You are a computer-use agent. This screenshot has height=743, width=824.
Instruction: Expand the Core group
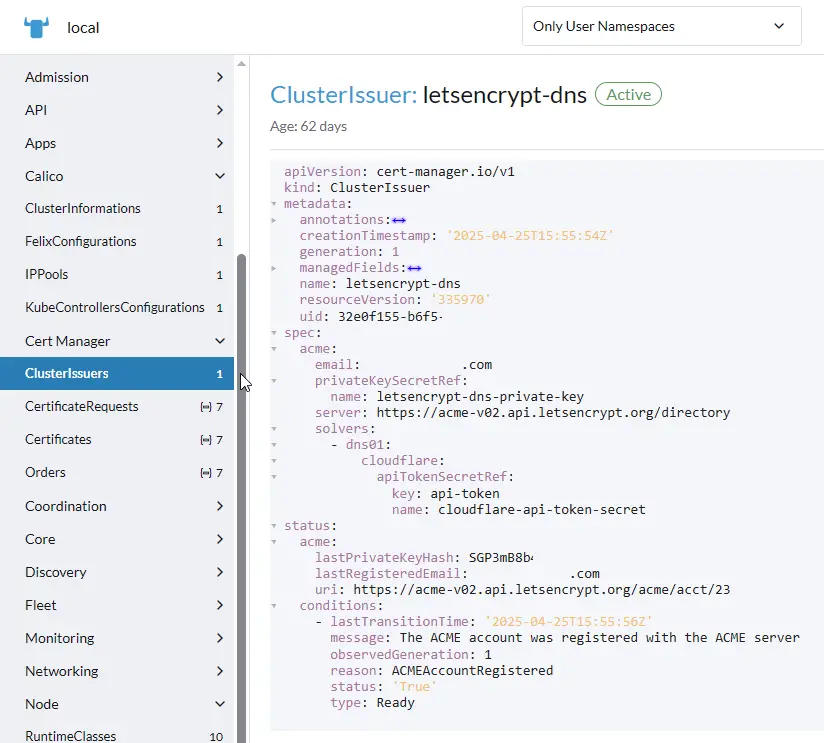pyautogui.click(x=220, y=539)
